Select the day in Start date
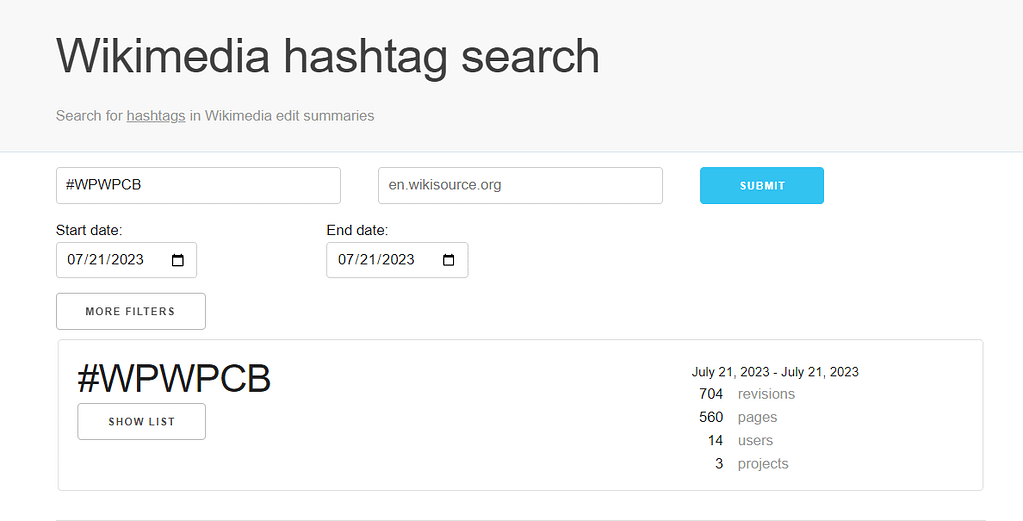 coord(98,260)
